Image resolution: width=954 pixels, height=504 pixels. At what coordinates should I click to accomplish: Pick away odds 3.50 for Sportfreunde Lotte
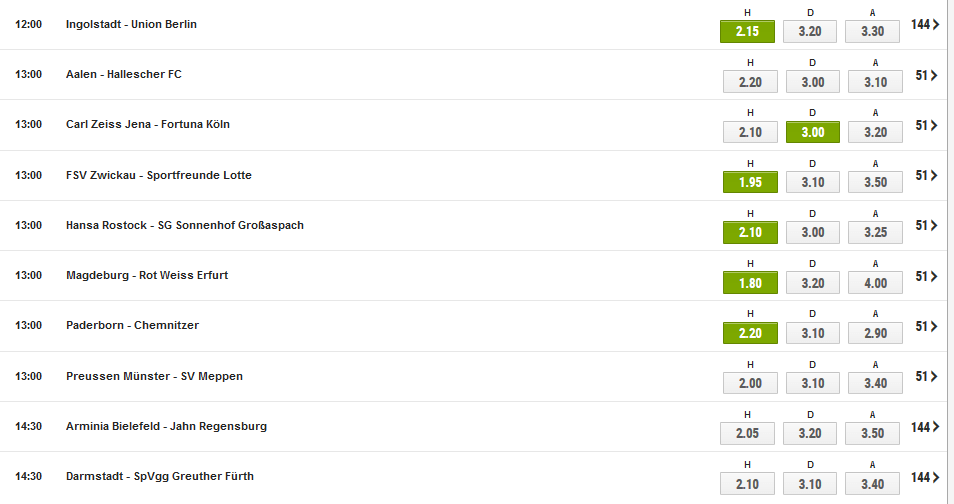click(876, 182)
